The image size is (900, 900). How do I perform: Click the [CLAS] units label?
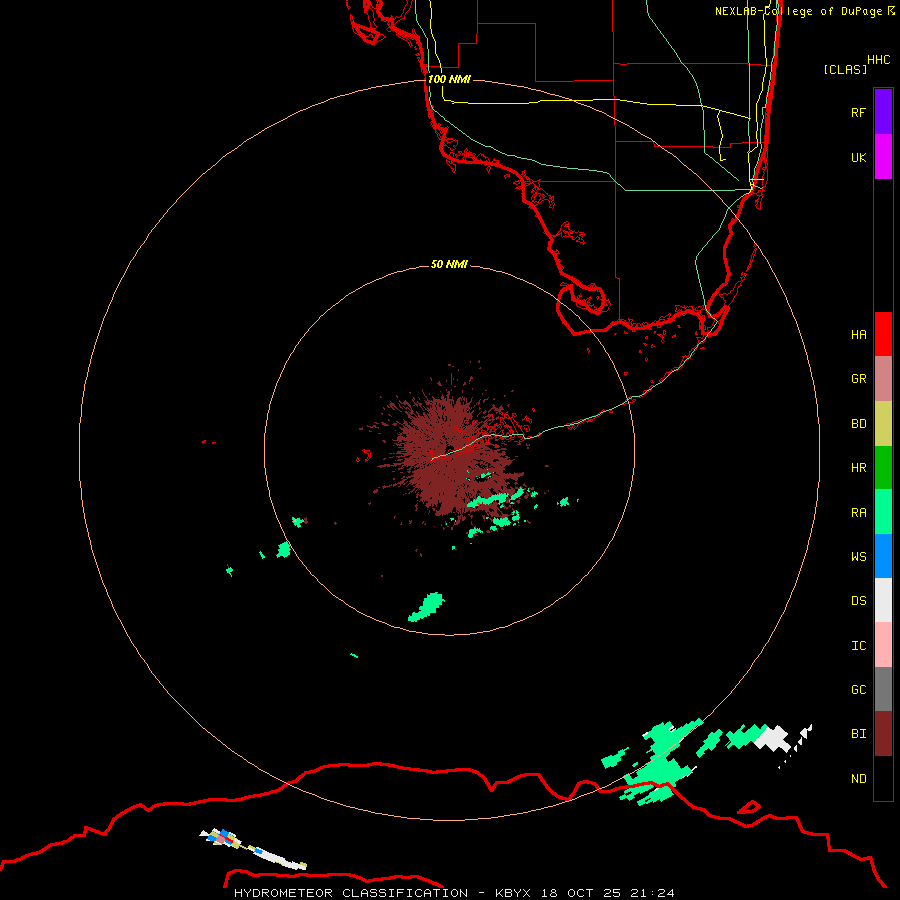click(845, 69)
